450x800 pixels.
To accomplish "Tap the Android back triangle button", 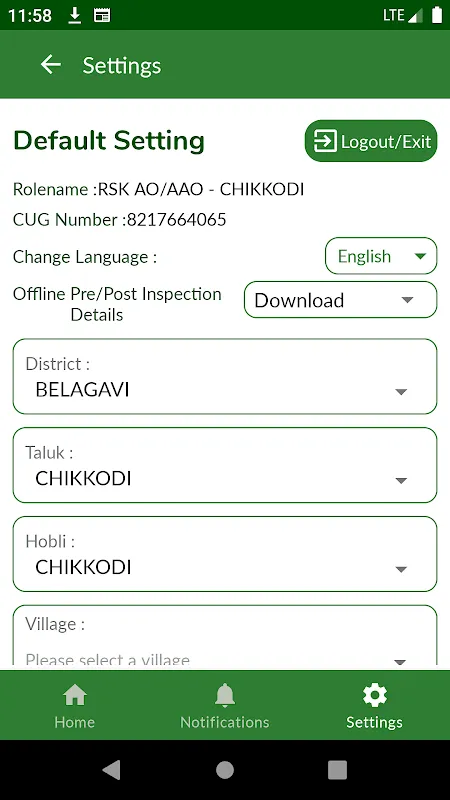I will pos(112,769).
